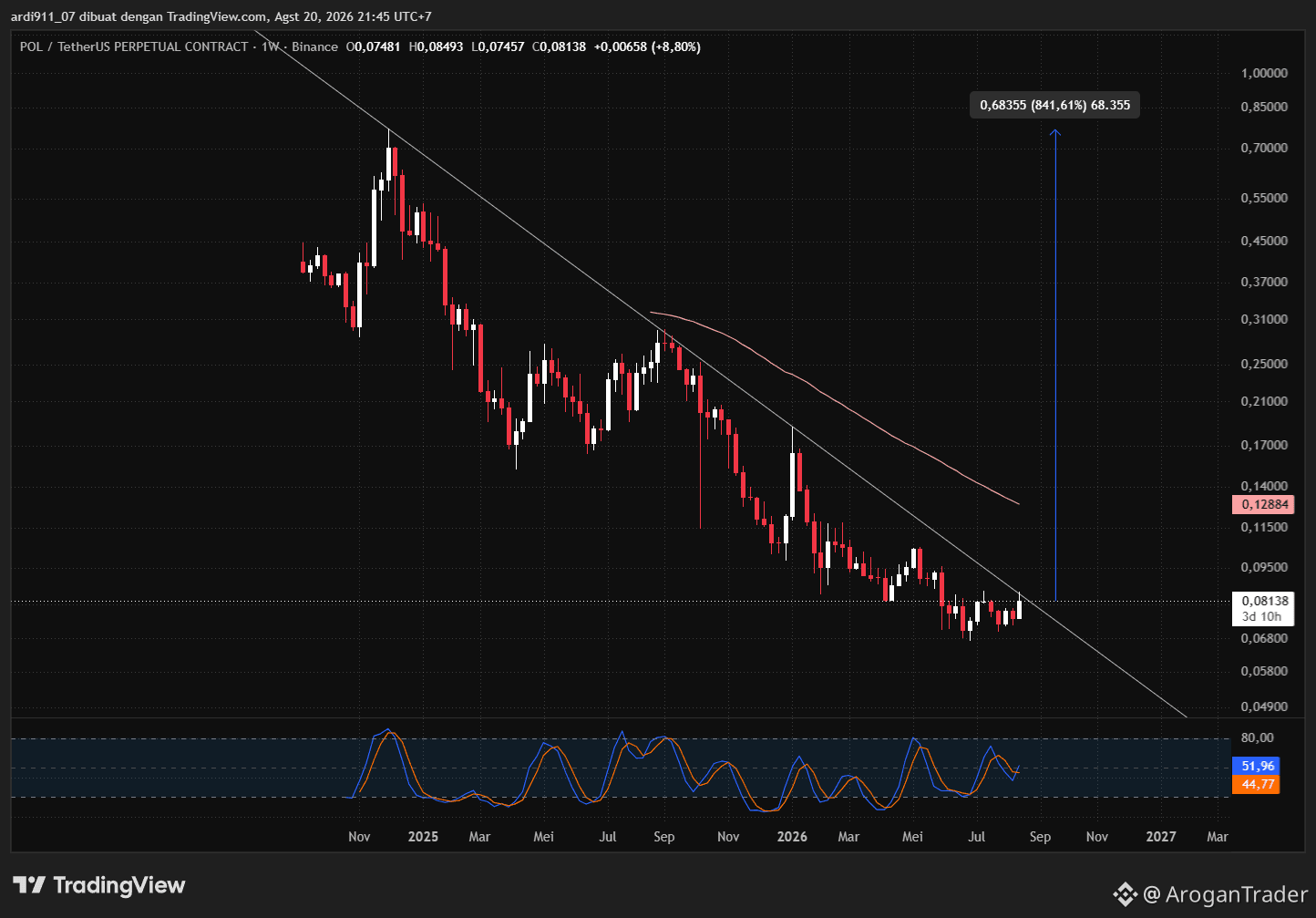Viewport: 1316px width, 918px height.
Task: Click the blue oscillator value label "51,96"
Action: [1257, 767]
